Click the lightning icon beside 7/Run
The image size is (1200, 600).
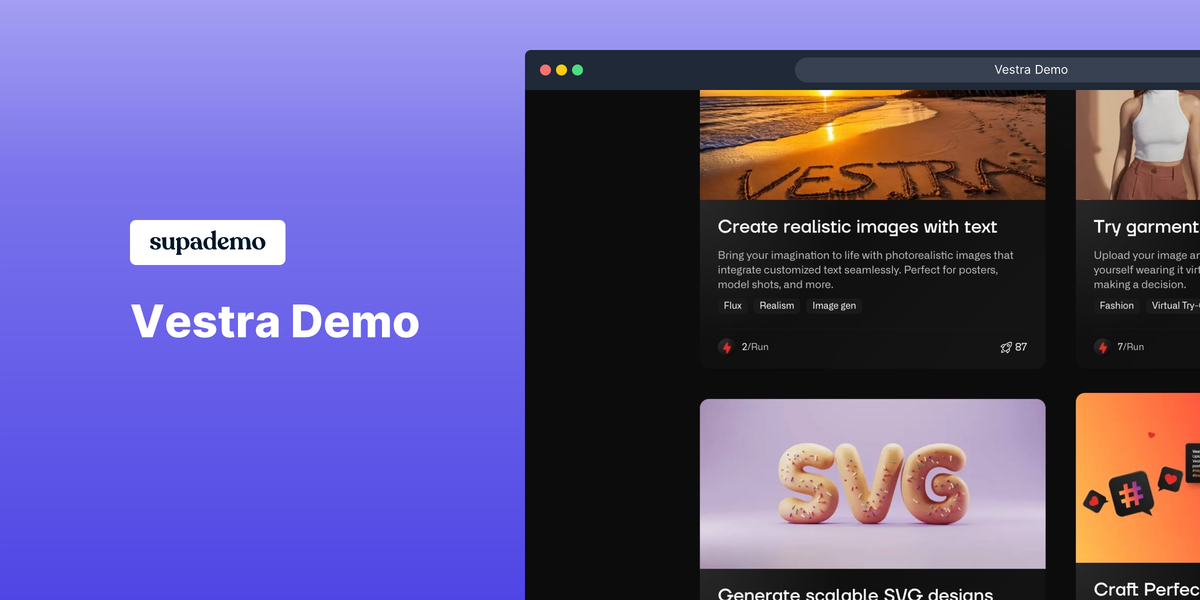point(1102,347)
